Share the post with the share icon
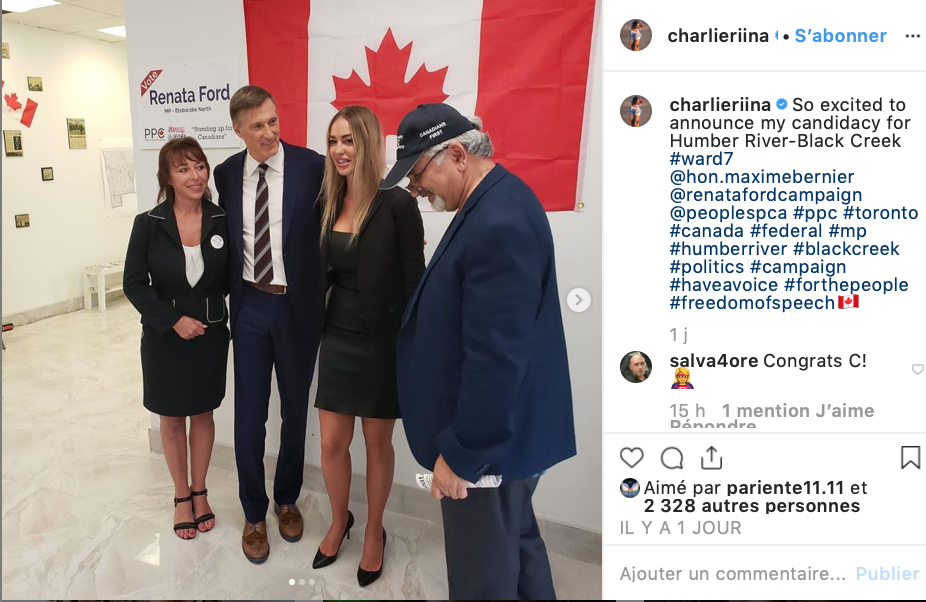Image resolution: width=926 pixels, height=602 pixels. [x=712, y=458]
